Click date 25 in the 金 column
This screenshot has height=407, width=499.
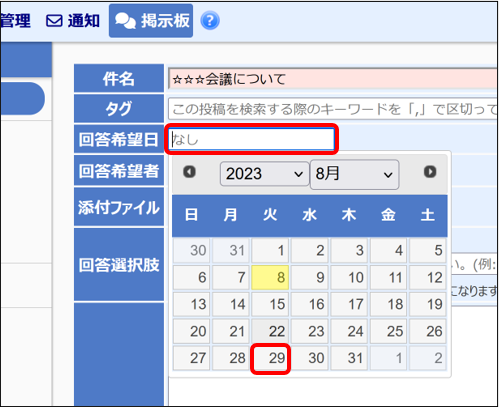click(x=388, y=331)
